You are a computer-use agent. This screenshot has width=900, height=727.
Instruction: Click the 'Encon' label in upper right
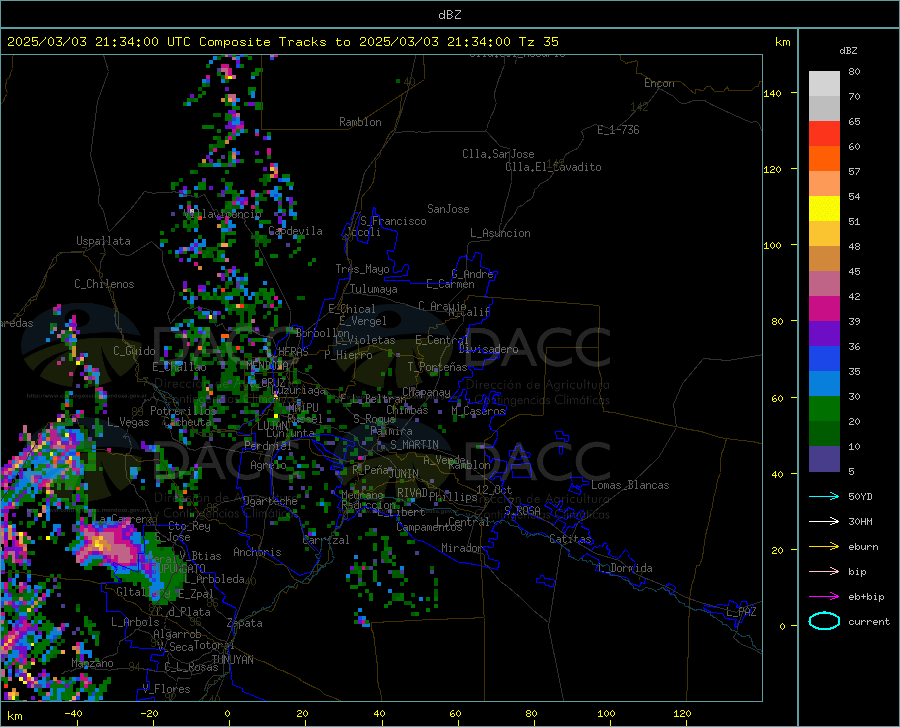659,83
